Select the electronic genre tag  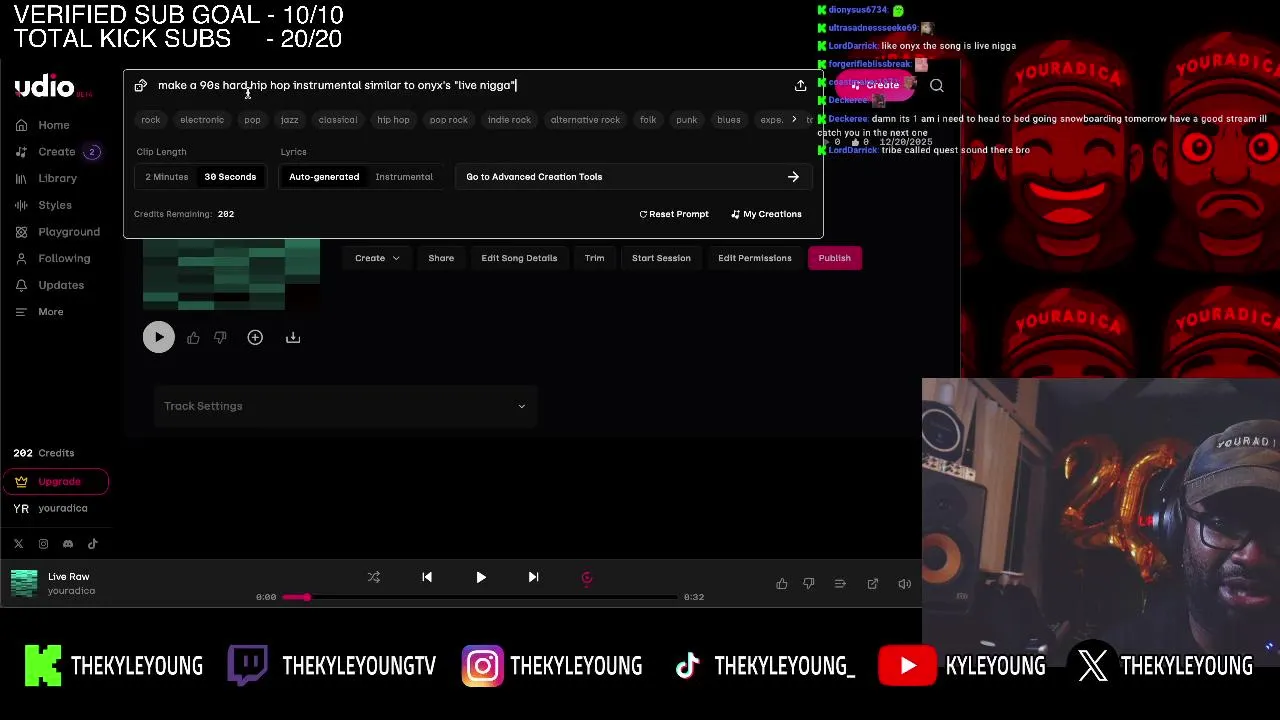pos(202,120)
